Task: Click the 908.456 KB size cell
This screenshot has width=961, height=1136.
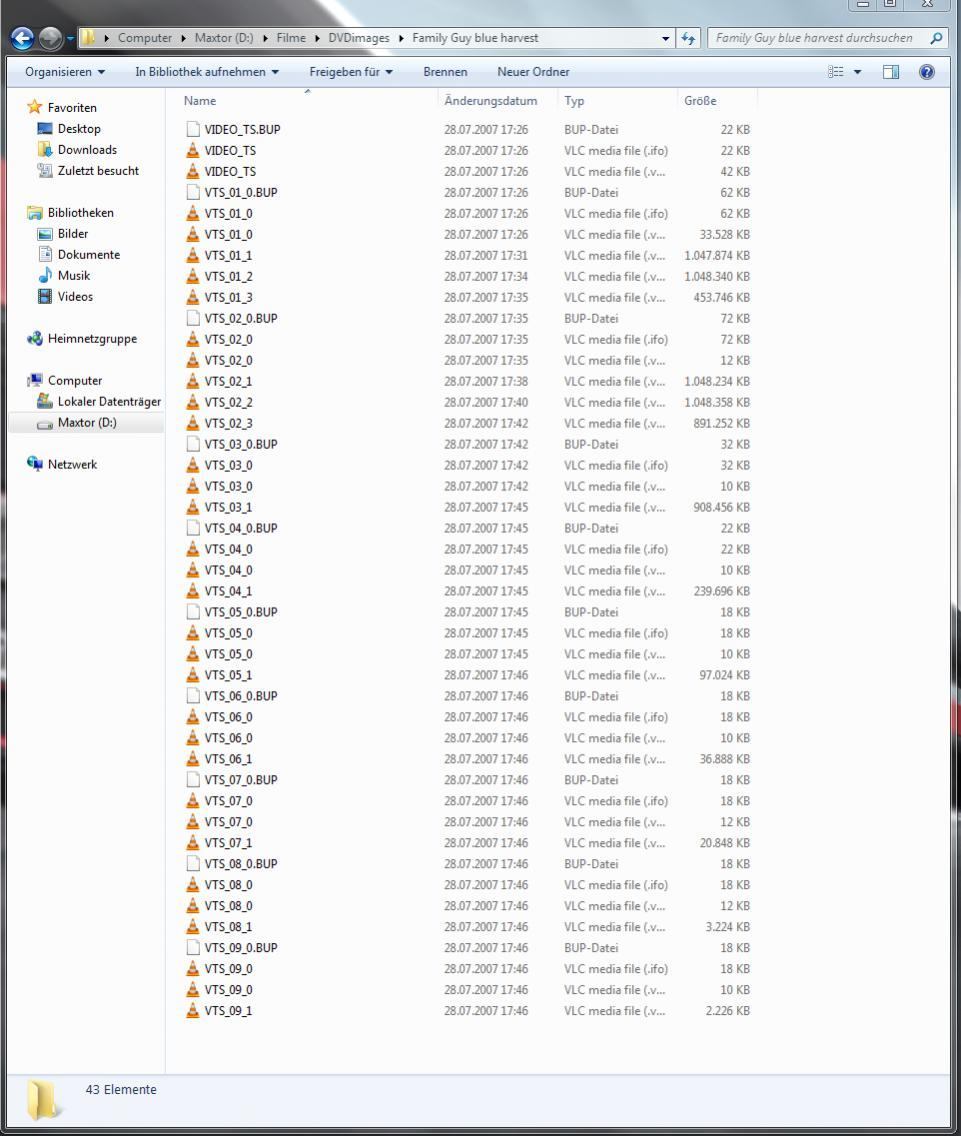Action: click(721, 507)
